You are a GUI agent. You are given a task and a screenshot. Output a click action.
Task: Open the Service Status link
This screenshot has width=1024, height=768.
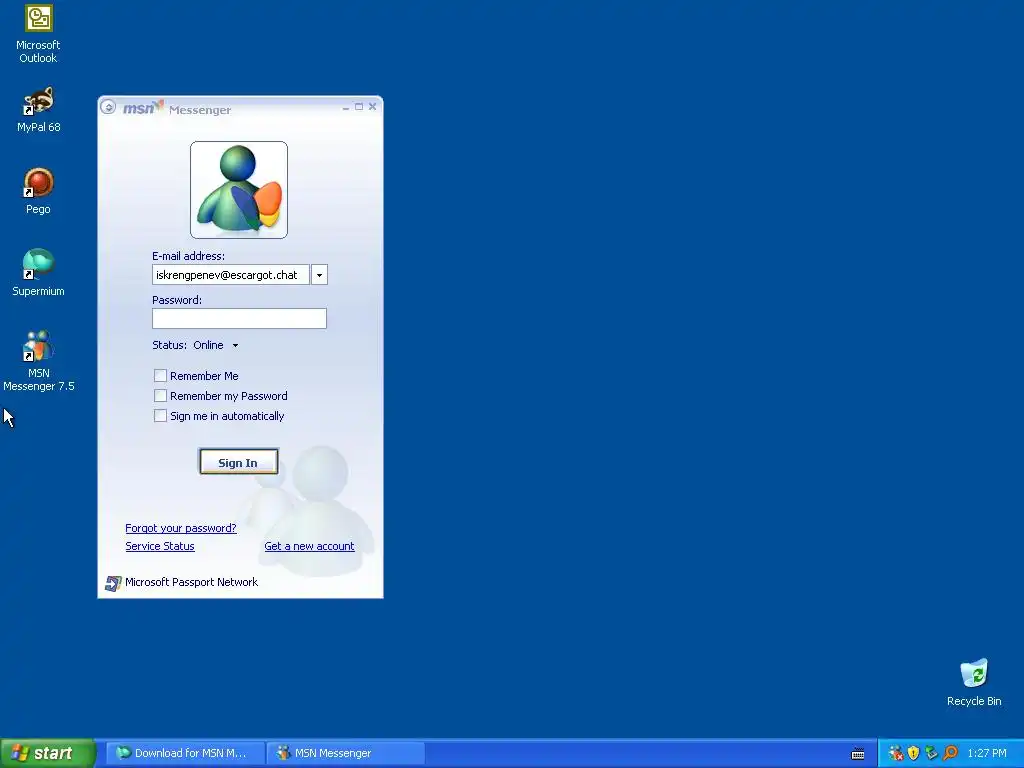[160, 546]
